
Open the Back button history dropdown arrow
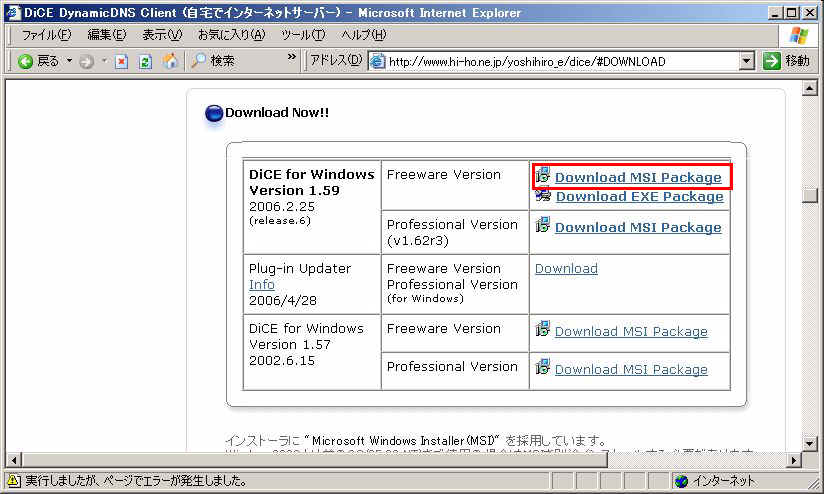click(69, 61)
